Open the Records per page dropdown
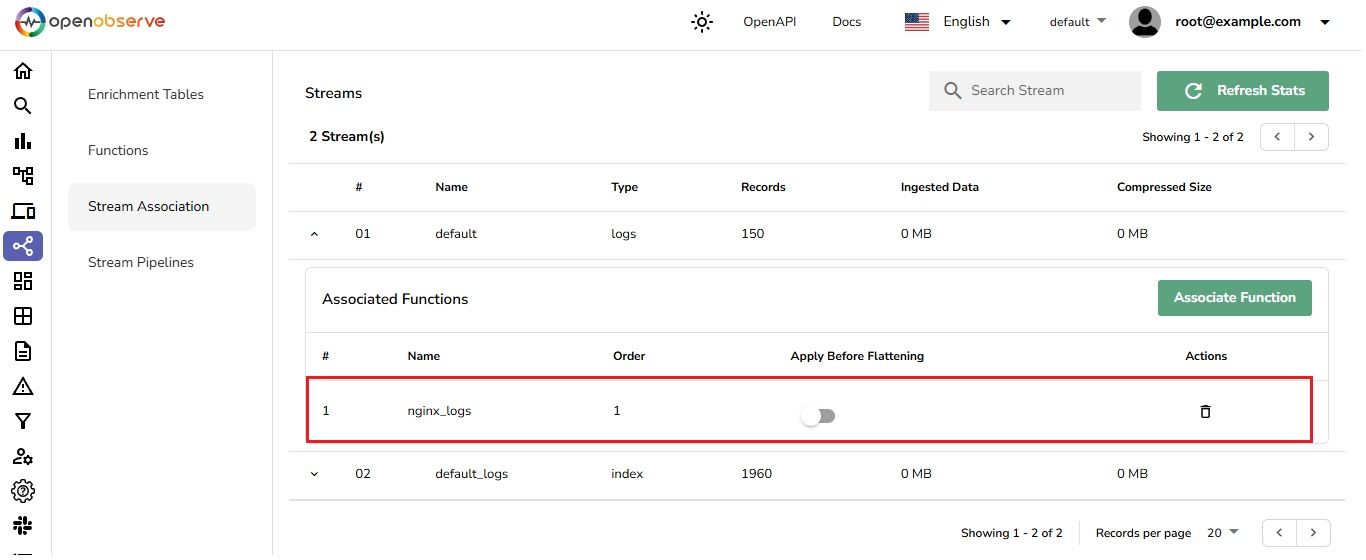Viewport: 1366px width, 560px height. tap(1222, 533)
